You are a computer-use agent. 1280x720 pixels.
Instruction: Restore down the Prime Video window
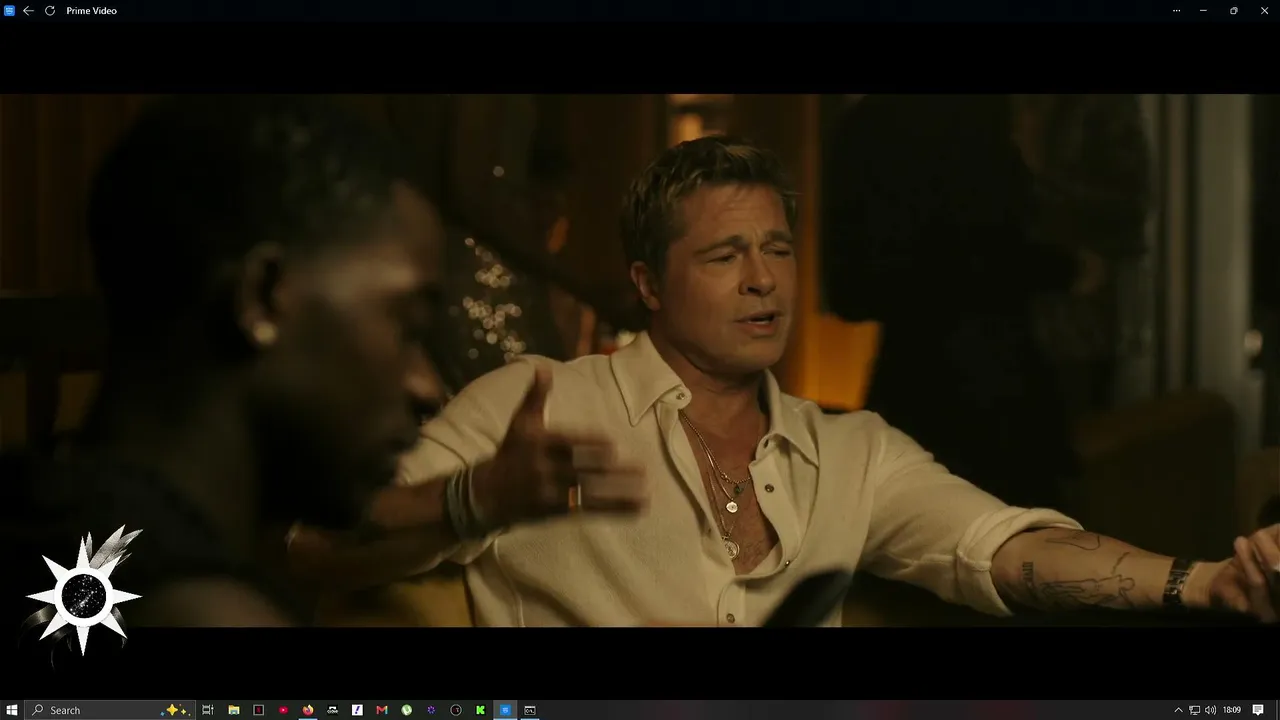pyautogui.click(x=1233, y=11)
